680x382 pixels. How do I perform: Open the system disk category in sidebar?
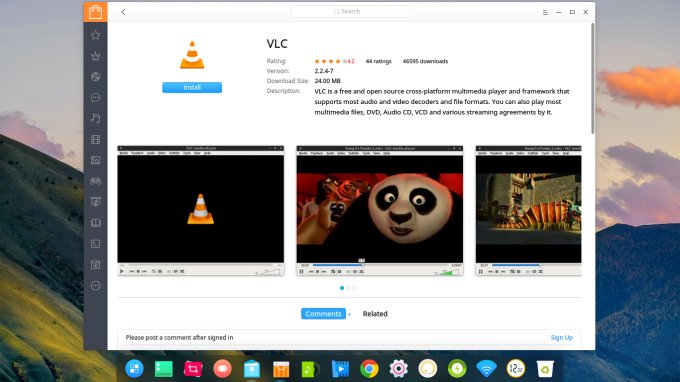coord(95,264)
